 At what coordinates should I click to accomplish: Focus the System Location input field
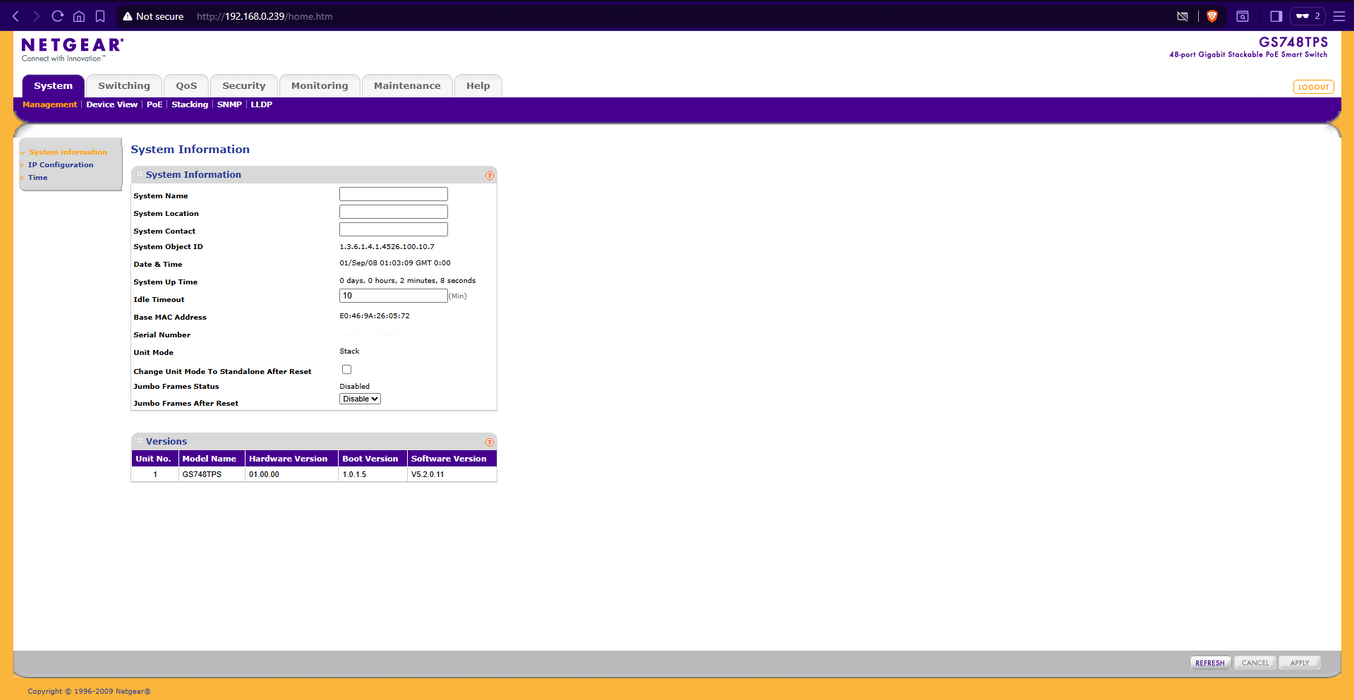(394, 212)
